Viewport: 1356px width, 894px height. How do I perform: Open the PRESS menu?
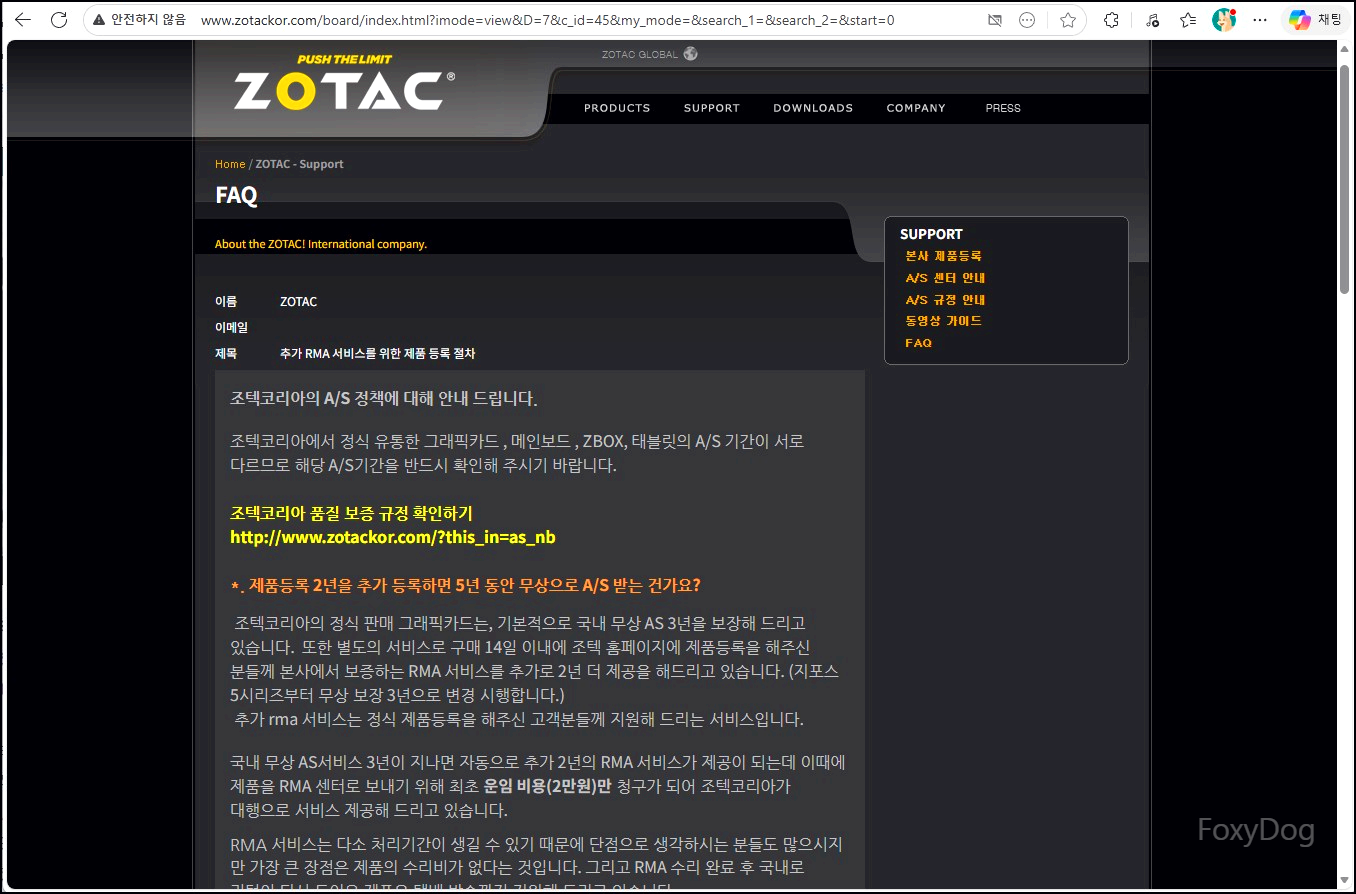tap(1003, 108)
